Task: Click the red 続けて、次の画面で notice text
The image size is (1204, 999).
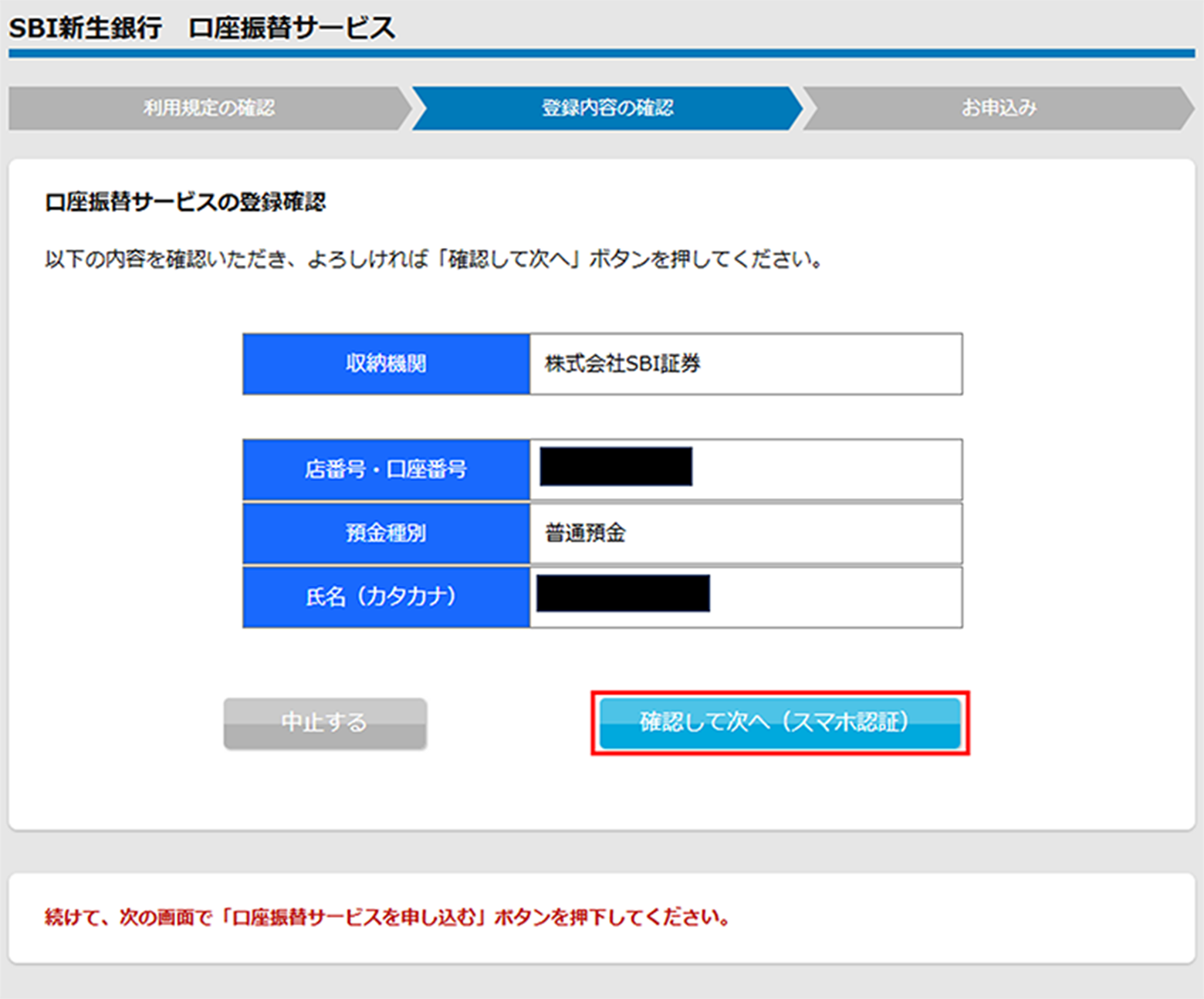Action: click(387, 917)
